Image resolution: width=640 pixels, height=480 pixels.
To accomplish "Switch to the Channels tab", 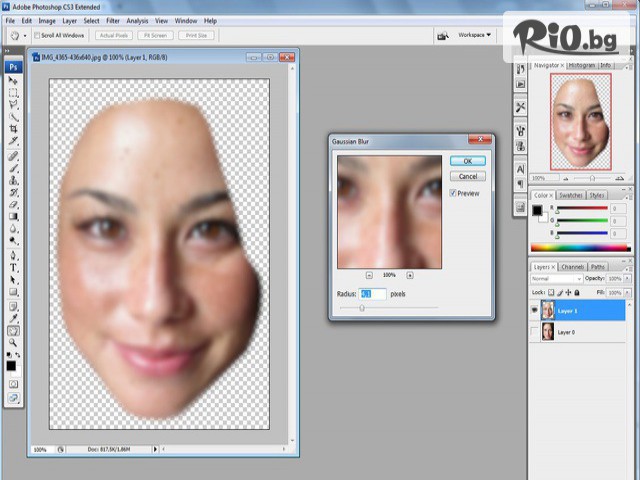I will [x=572, y=267].
